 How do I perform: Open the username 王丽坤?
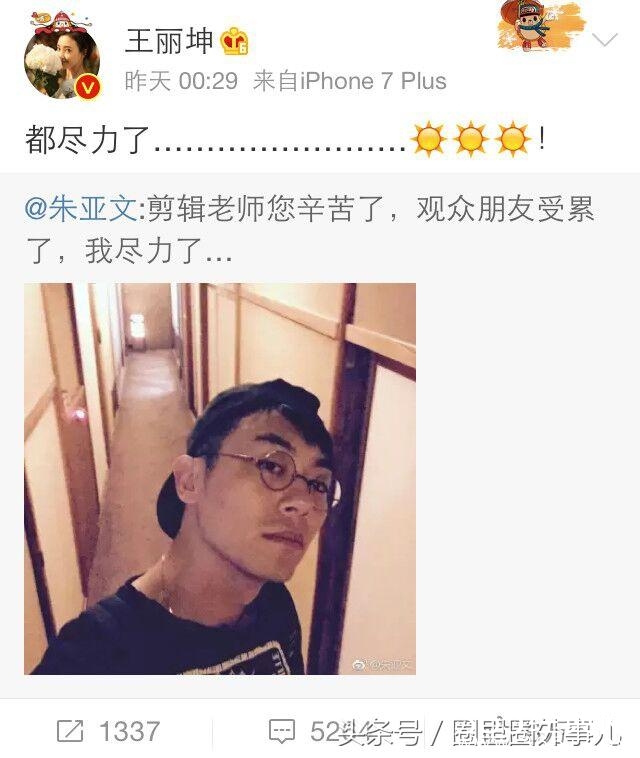(x=169, y=41)
